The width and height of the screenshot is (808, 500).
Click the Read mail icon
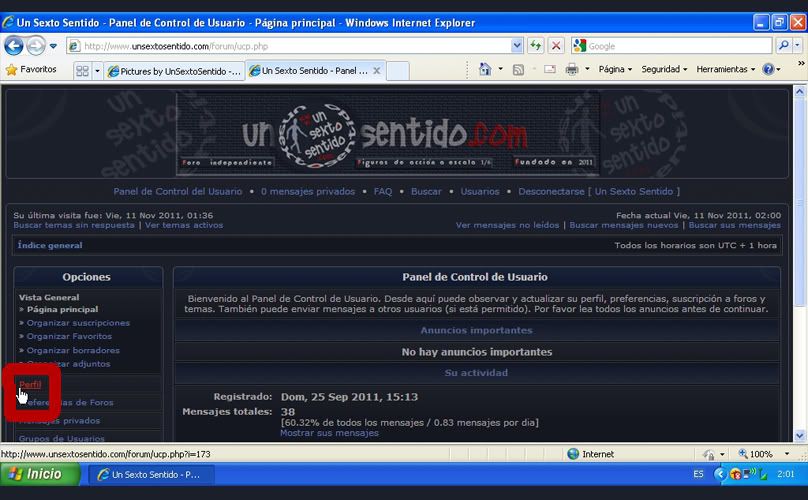pos(550,69)
